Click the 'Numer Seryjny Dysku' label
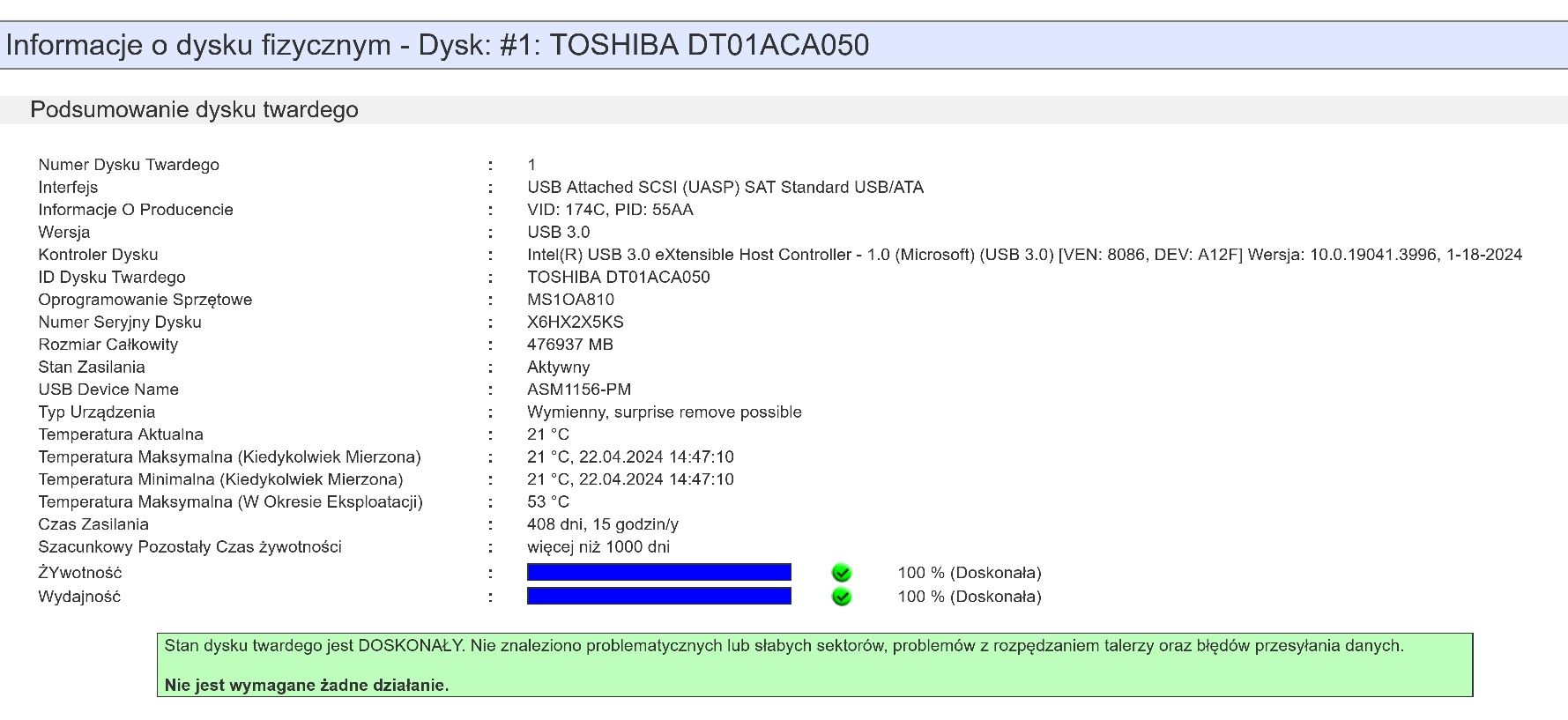This screenshot has width=1568, height=720. pos(120,322)
